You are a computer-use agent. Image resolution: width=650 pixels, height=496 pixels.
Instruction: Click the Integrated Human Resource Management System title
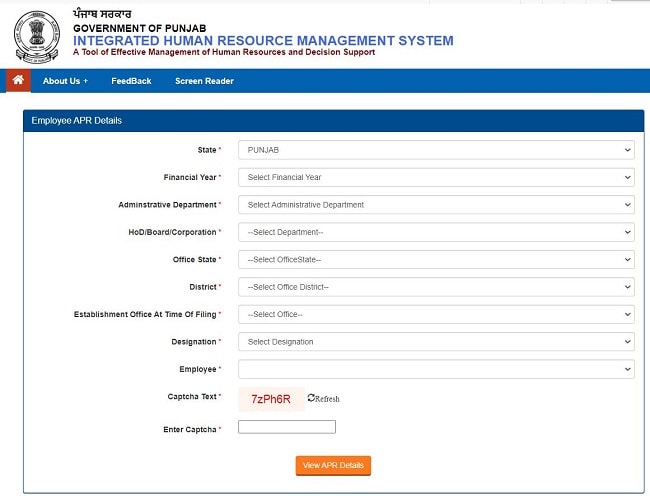263,41
